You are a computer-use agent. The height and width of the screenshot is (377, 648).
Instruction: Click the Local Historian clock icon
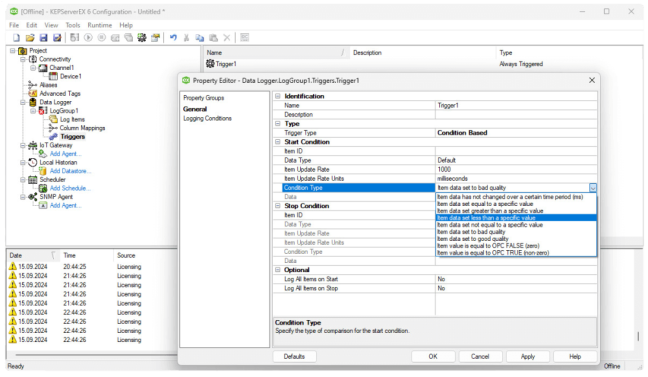tap(33, 162)
